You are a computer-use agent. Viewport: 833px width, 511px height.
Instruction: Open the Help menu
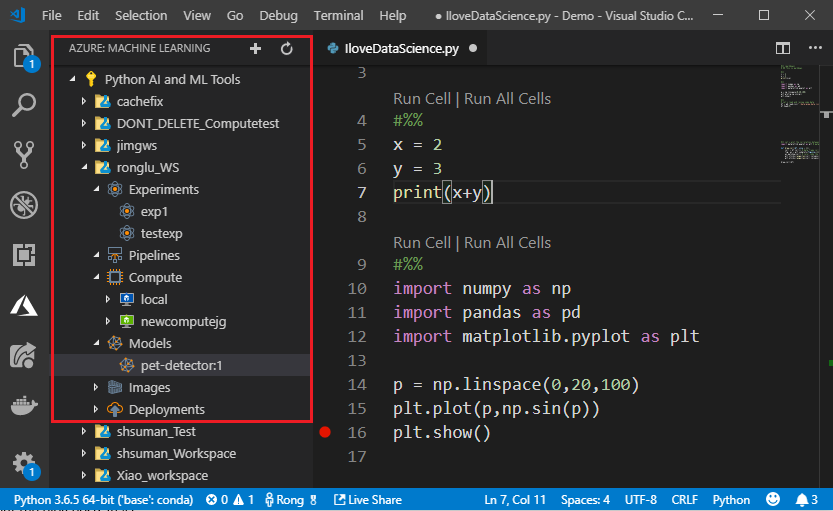393,15
